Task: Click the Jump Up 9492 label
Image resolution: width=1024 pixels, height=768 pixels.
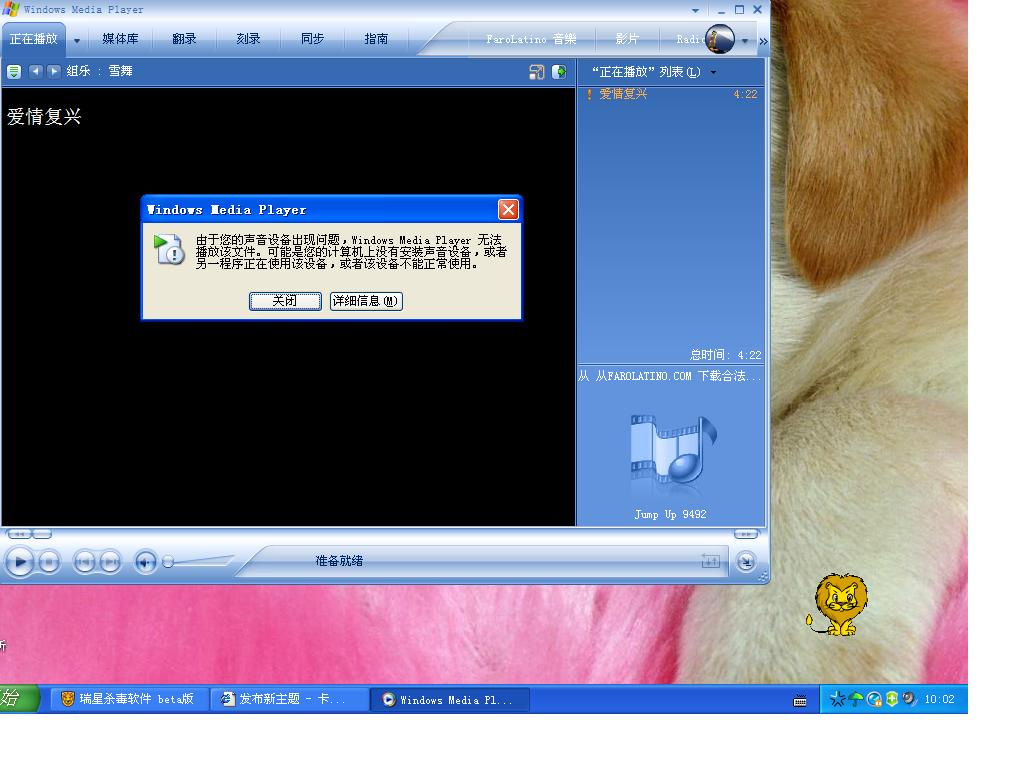Action: (x=670, y=515)
